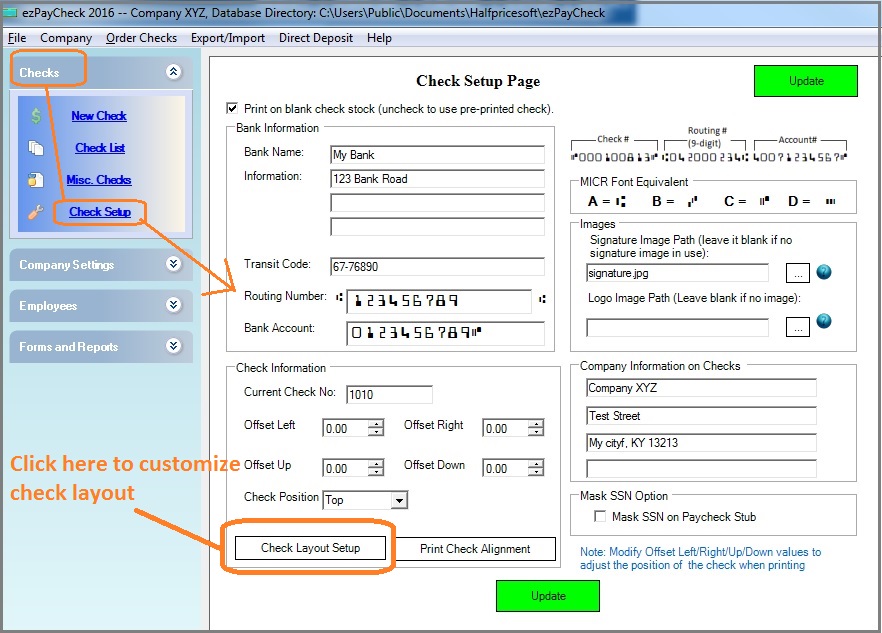
Task: Click the Offset Left stepper control
Action: (376, 428)
